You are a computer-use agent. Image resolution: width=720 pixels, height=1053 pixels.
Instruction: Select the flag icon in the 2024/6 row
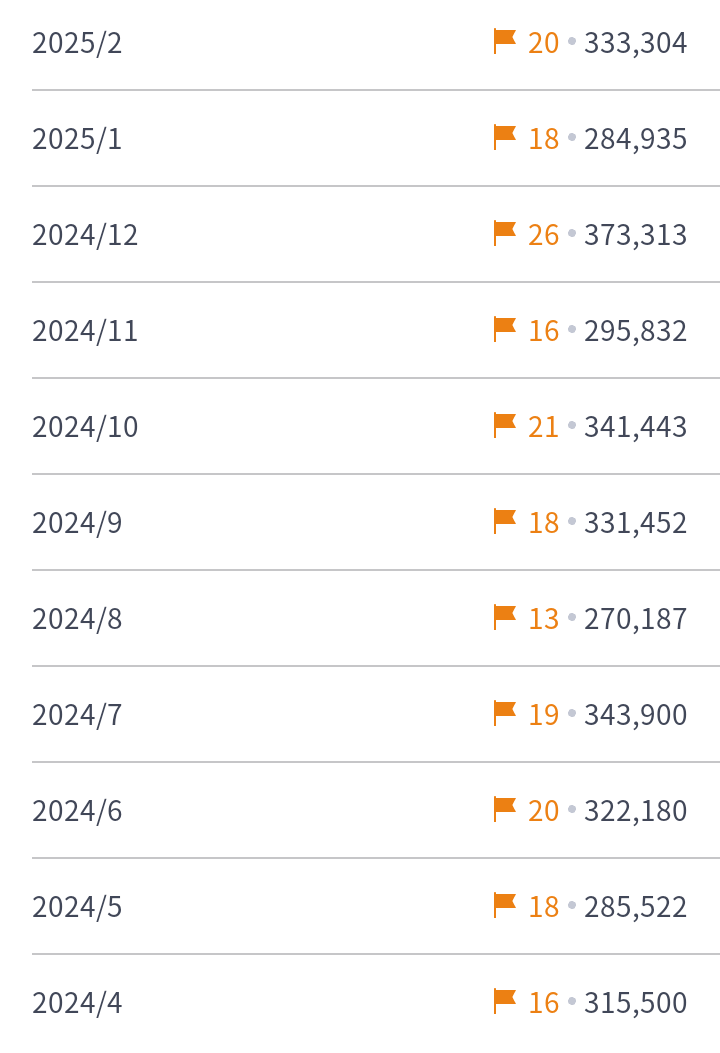(x=505, y=810)
